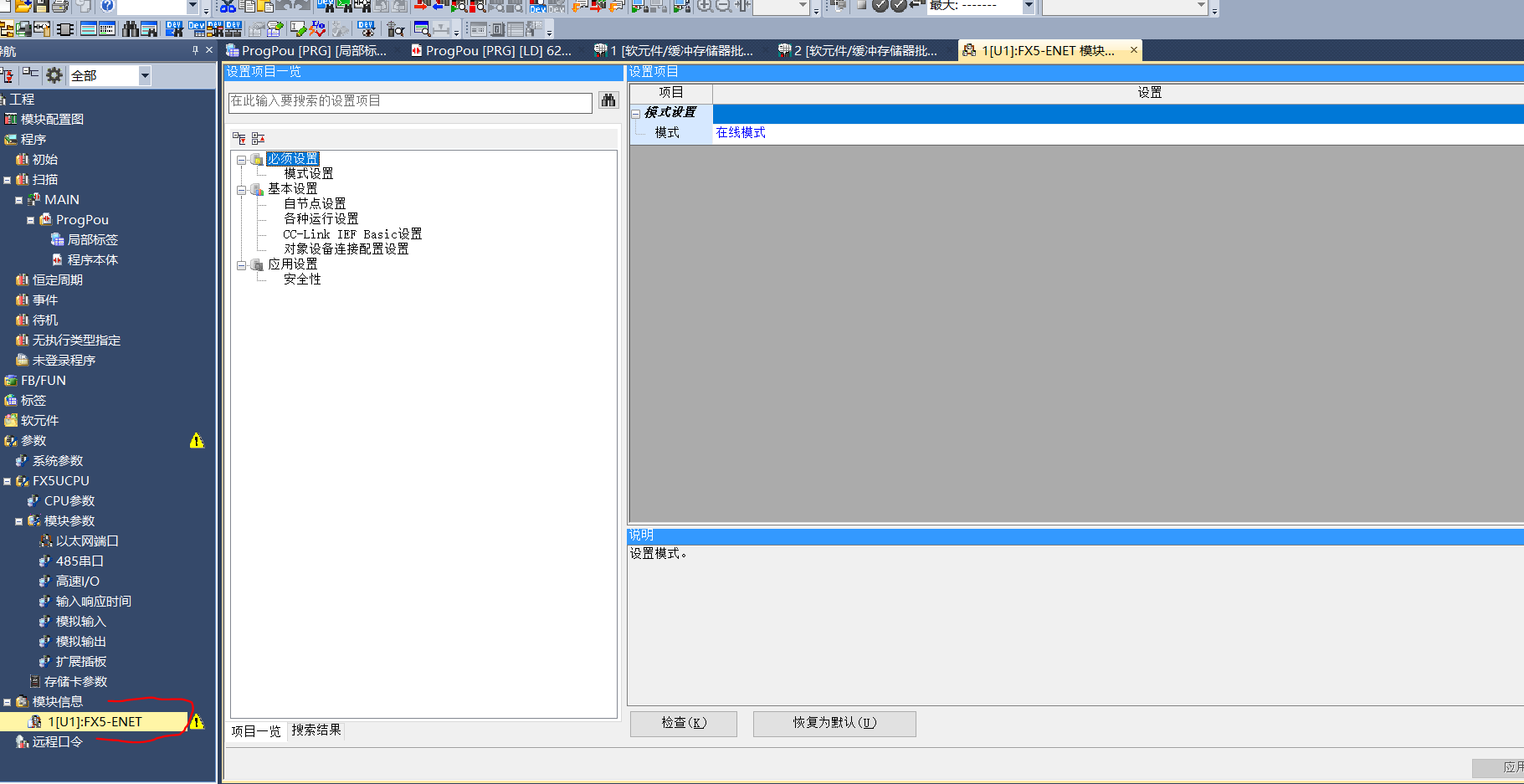Click the Cut scissors icon in toolbar

pyautogui.click(x=228, y=6)
